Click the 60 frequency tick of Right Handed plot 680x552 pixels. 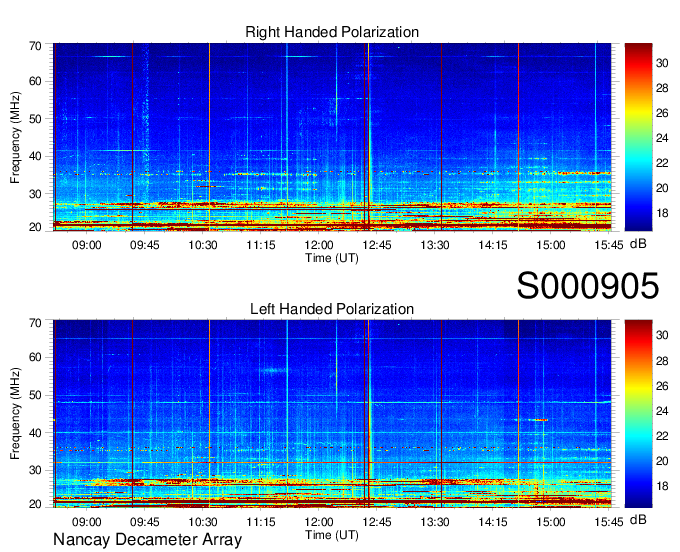[35, 81]
